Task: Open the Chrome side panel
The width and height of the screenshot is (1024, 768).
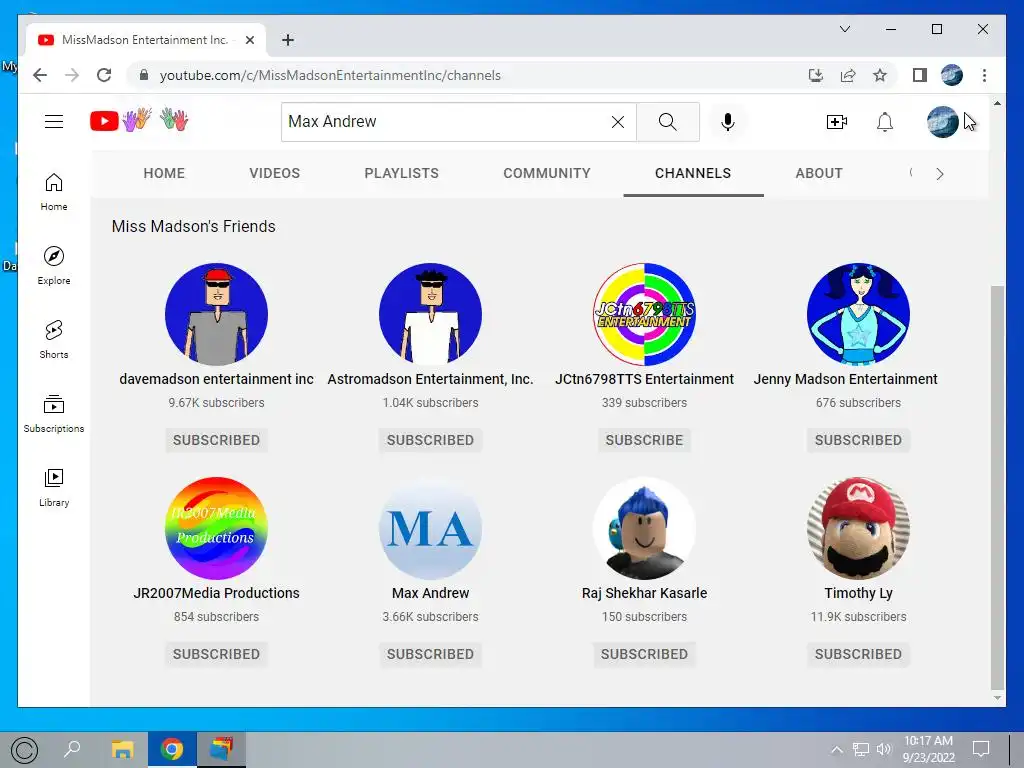Action: coord(920,75)
